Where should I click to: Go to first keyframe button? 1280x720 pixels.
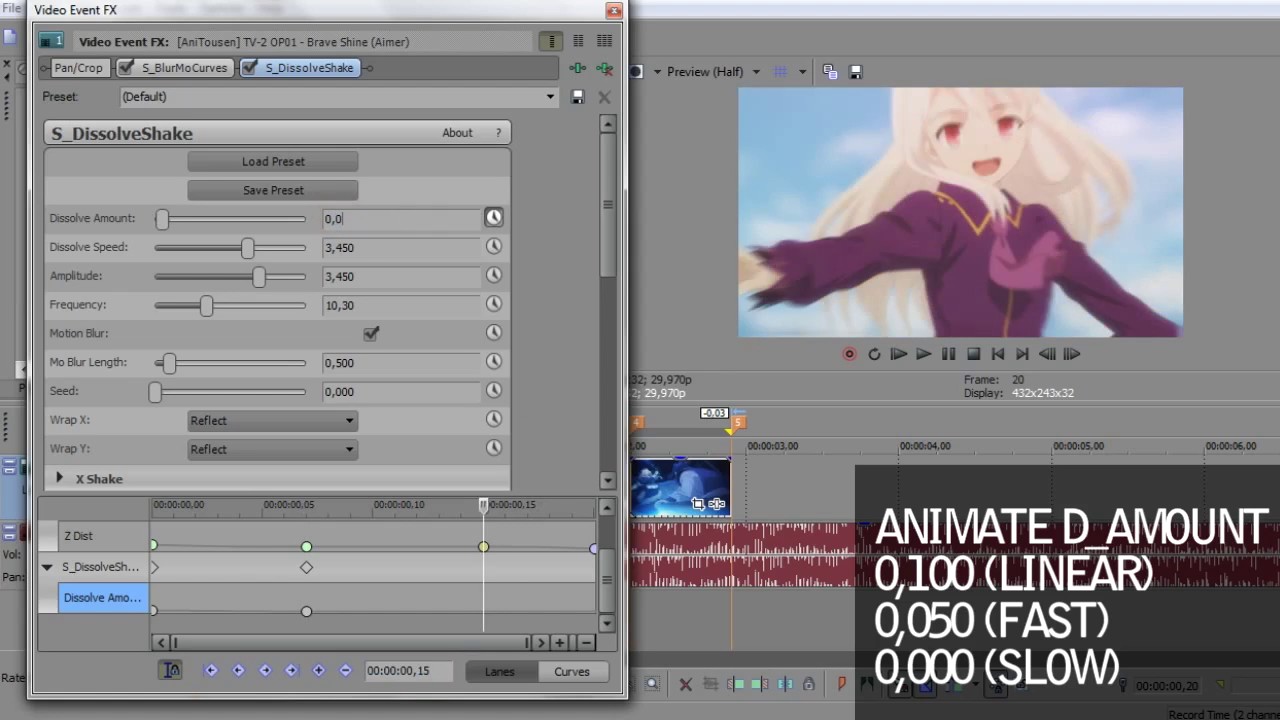point(211,671)
